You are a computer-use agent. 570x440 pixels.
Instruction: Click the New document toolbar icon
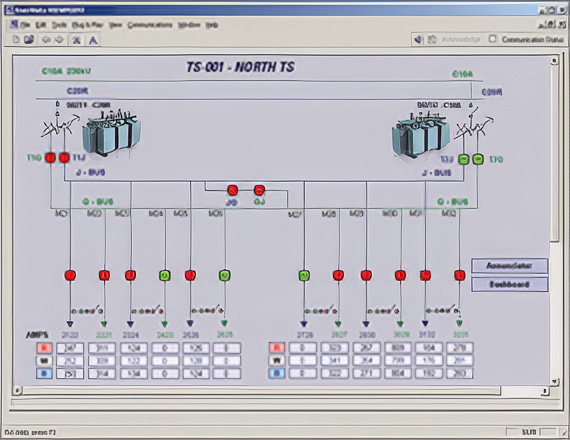[16, 39]
